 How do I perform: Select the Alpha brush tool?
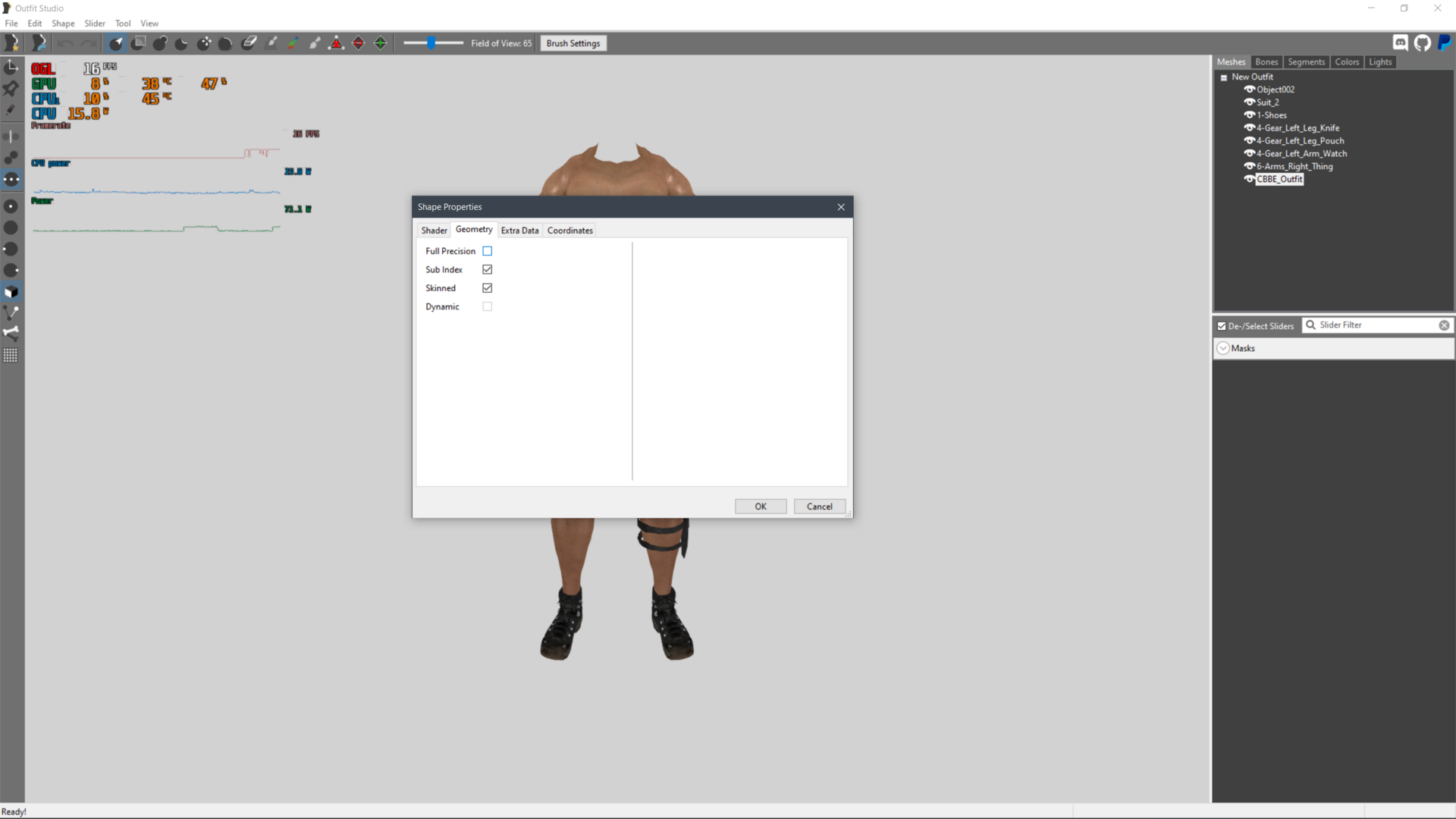point(315,43)
